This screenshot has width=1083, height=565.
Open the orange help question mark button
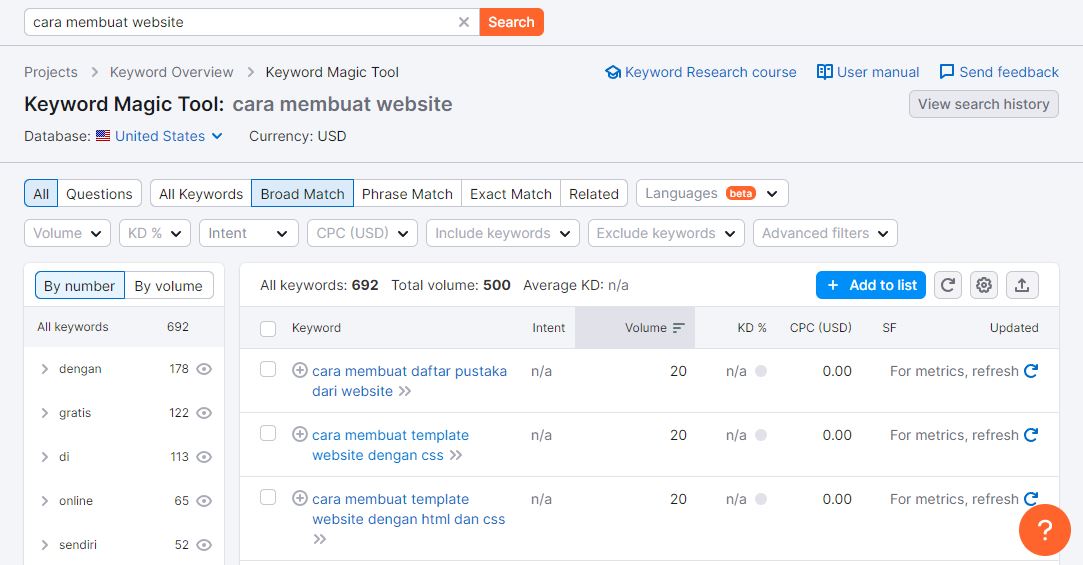point(1044,530)
